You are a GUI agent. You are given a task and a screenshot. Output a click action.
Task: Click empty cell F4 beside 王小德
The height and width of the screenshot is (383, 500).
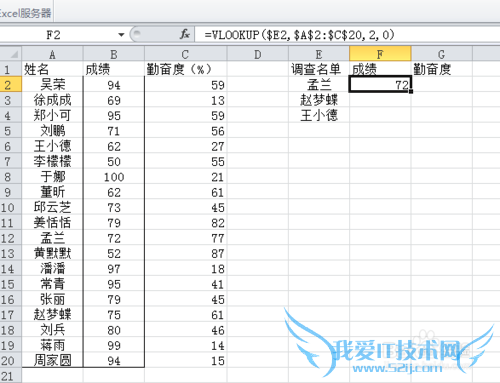pos(380,115)
